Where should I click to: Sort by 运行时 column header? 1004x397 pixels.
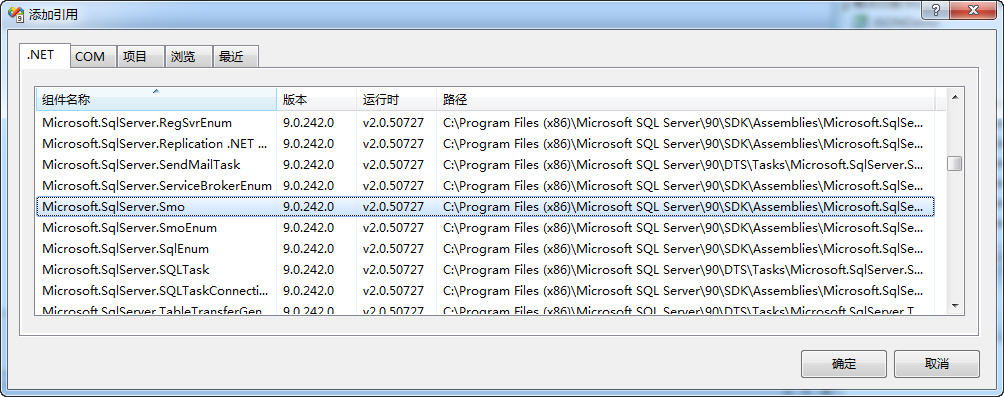(396, 100)
